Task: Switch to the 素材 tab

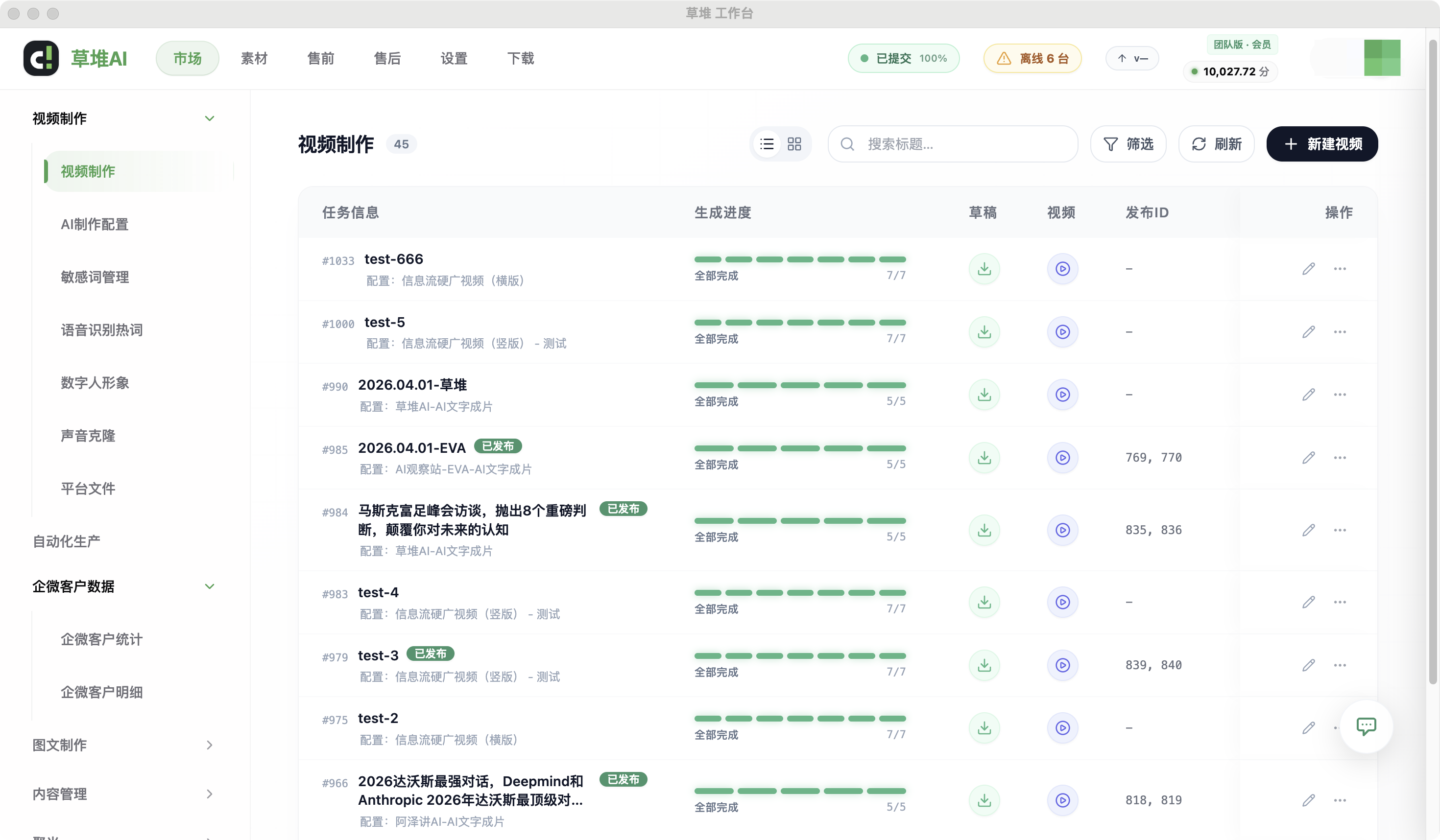Action: point(254,58)
